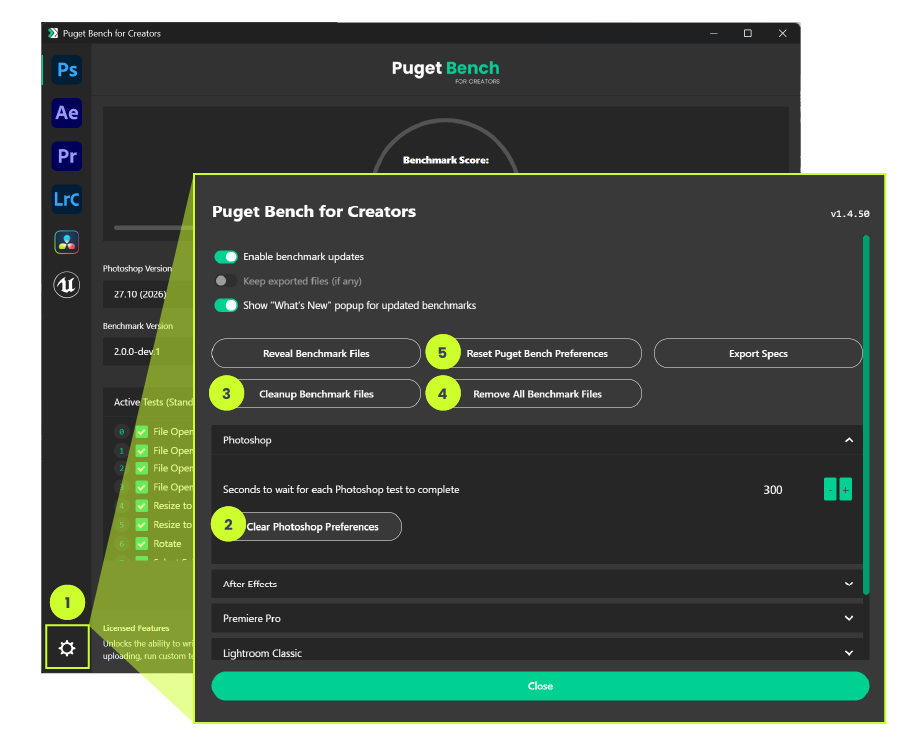911x752 pixels.
Task: Minimize the Puget Bench window
Action: pyautogui.click(x=713, y=33)
